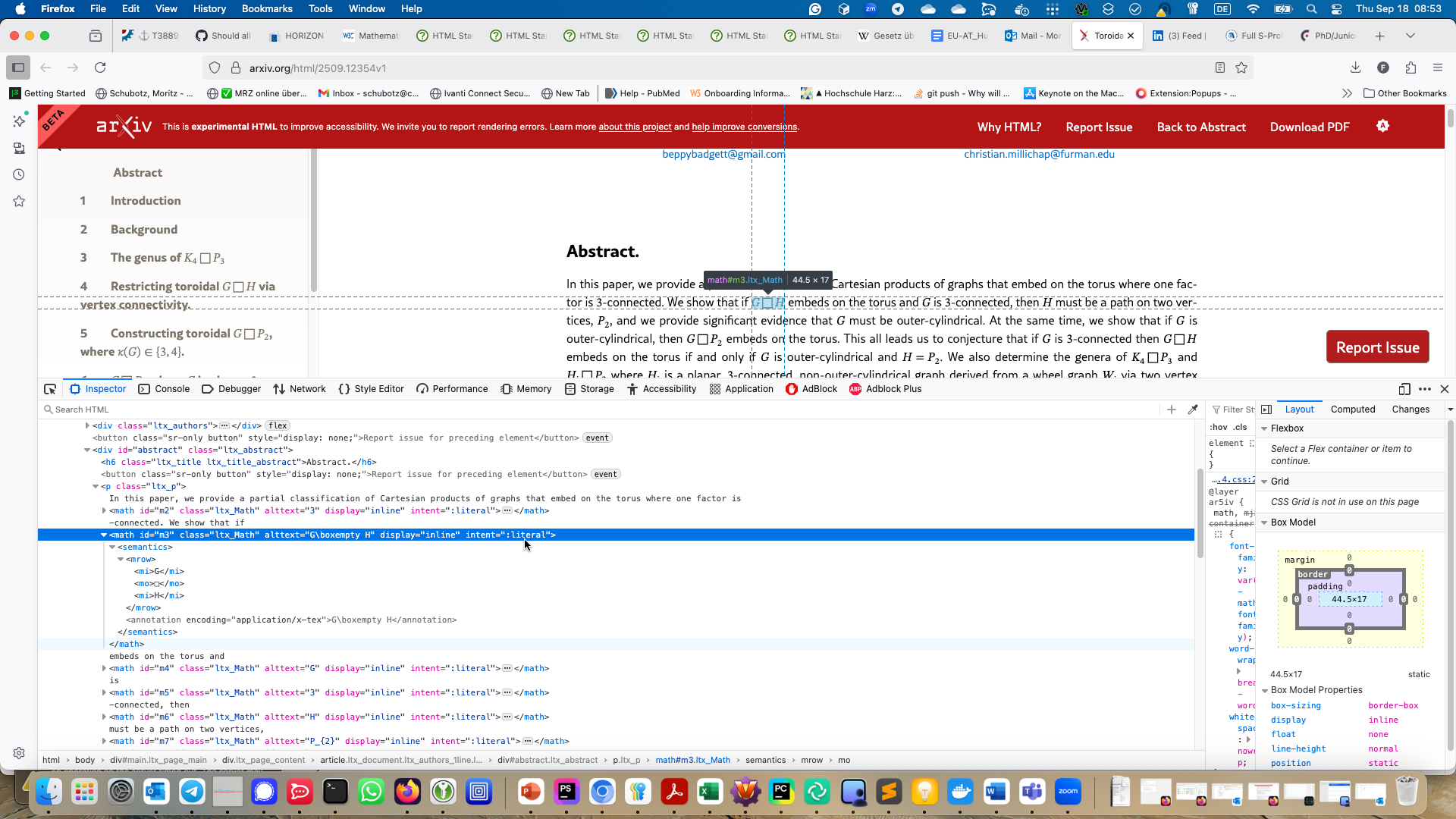
Task: Collapse the math#m3 node in the tree
Action: pos(104,535)
